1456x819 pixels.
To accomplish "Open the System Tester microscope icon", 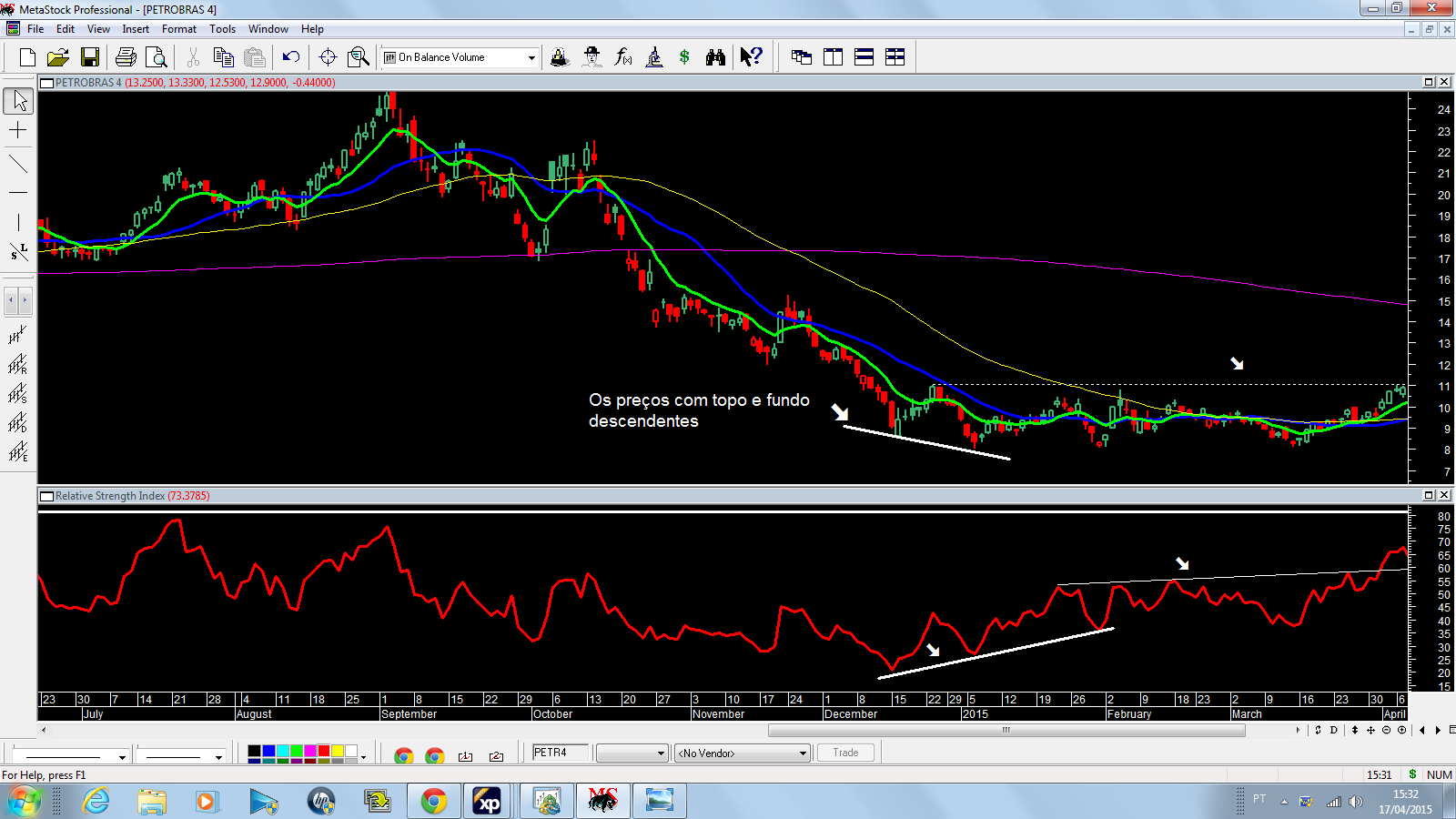I will [654, 57].
